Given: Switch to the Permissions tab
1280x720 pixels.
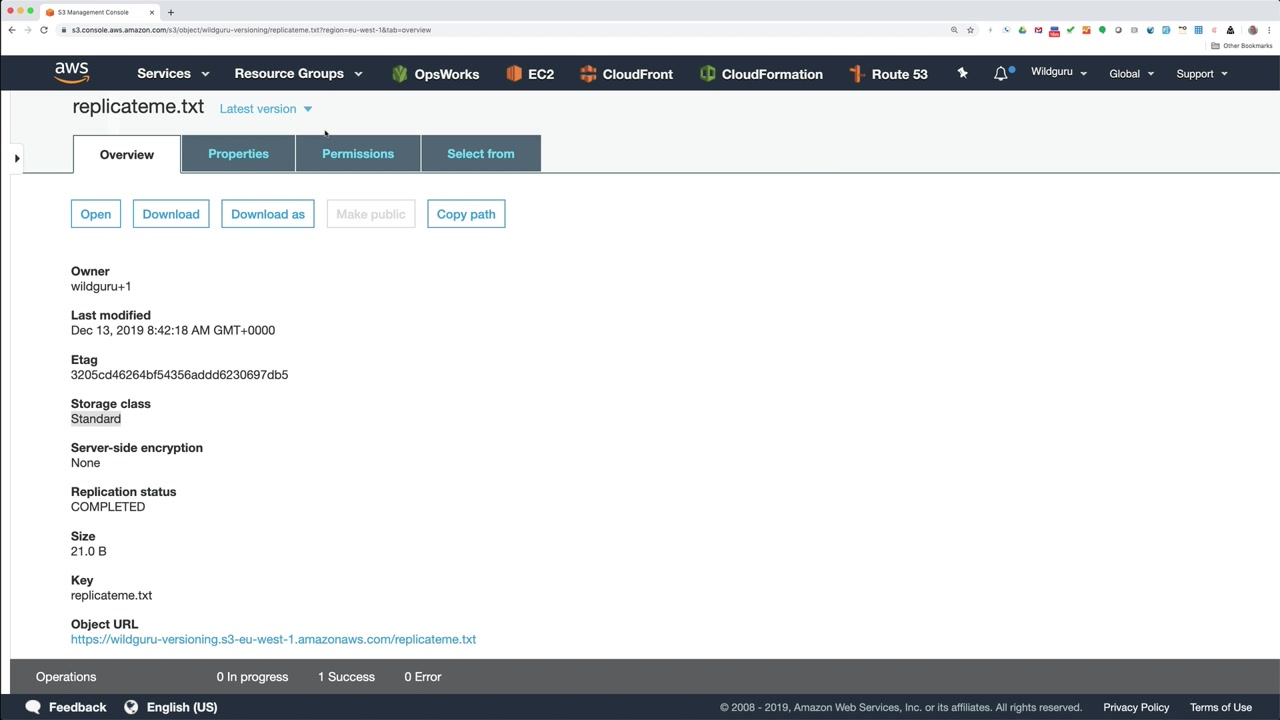Looking at the screenshot, I should 358,154.
